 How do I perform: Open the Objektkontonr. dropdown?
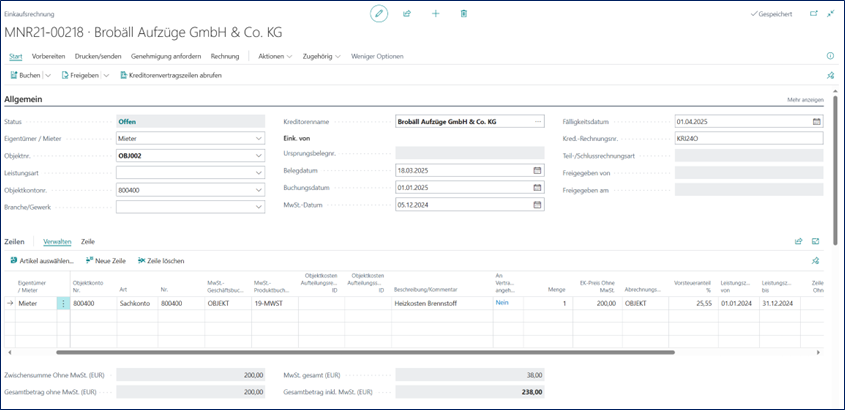[259, 190]
